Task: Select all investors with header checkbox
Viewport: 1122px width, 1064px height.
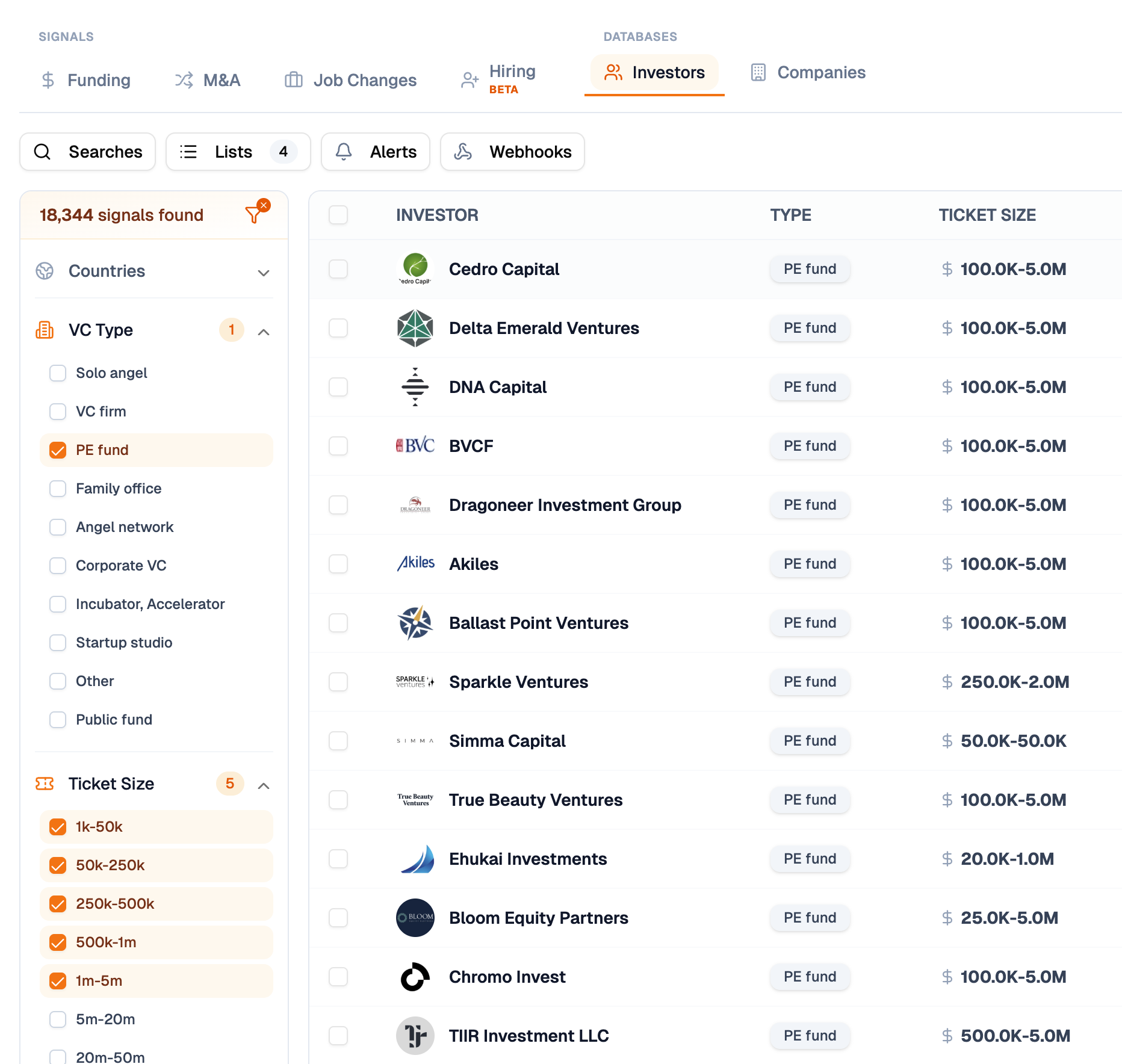Action: click(x=338, y=215)
